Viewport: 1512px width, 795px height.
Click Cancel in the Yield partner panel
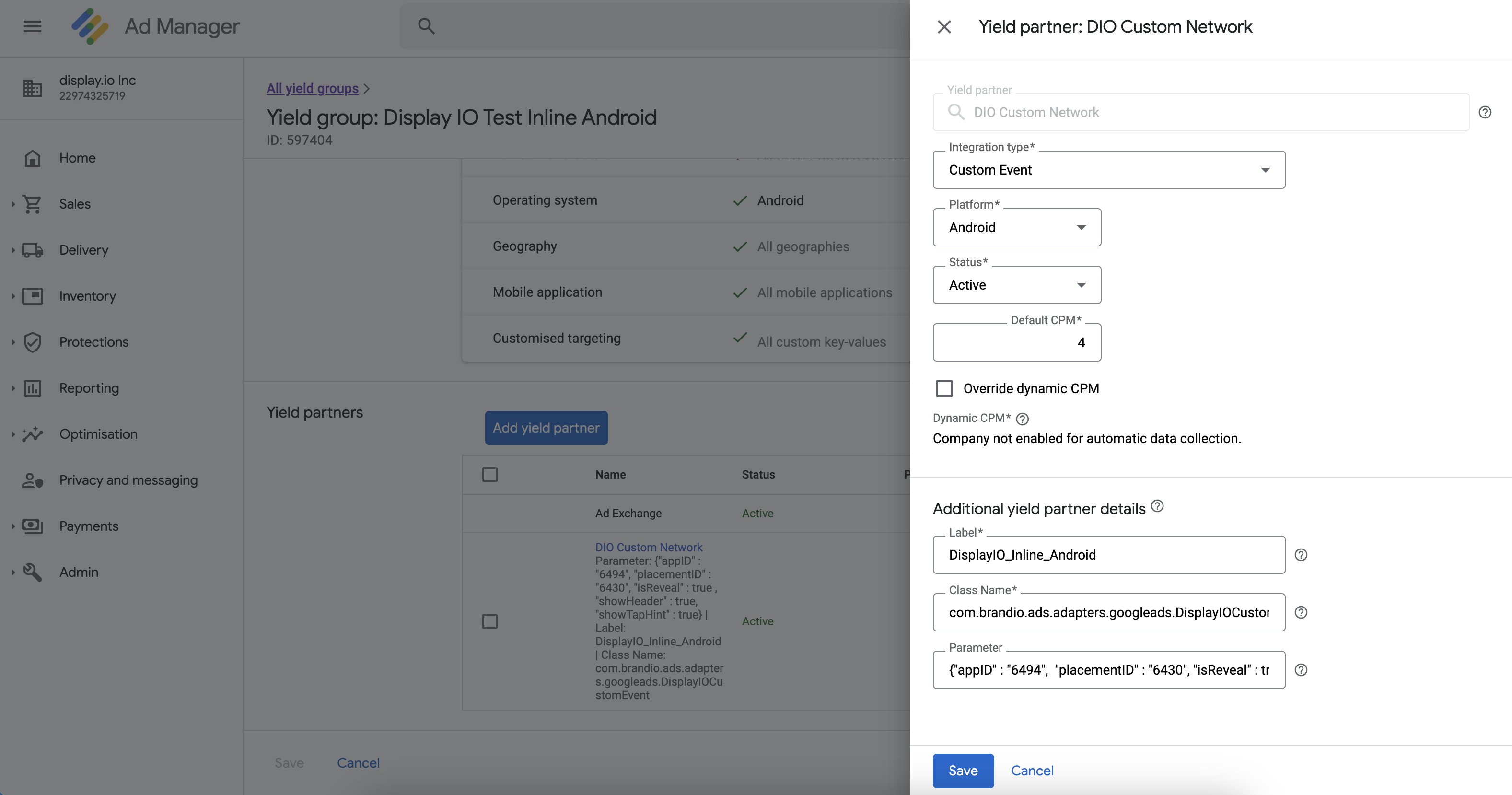coord(1032,771)
